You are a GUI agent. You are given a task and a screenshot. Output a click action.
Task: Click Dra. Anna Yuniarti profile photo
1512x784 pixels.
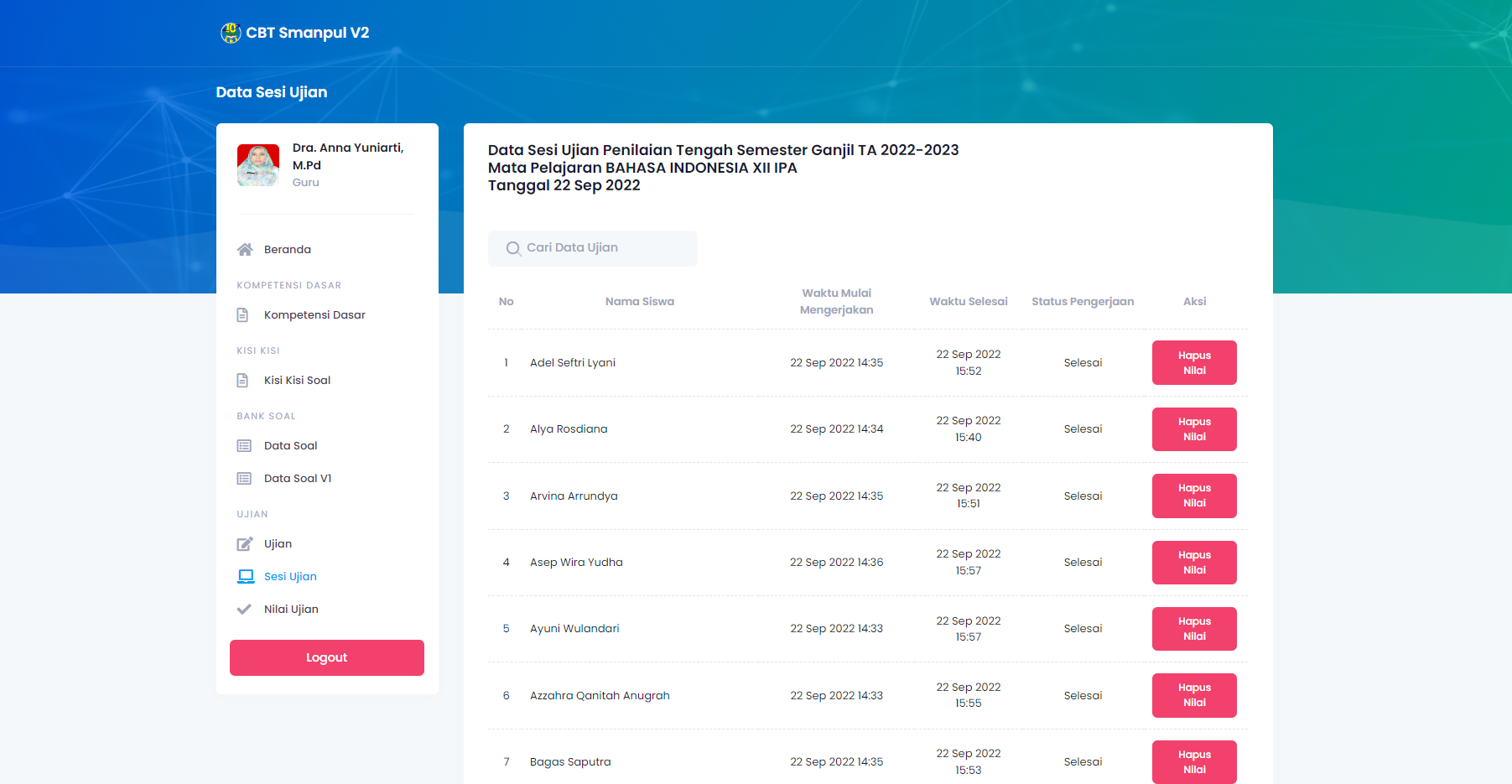[258, 165]
